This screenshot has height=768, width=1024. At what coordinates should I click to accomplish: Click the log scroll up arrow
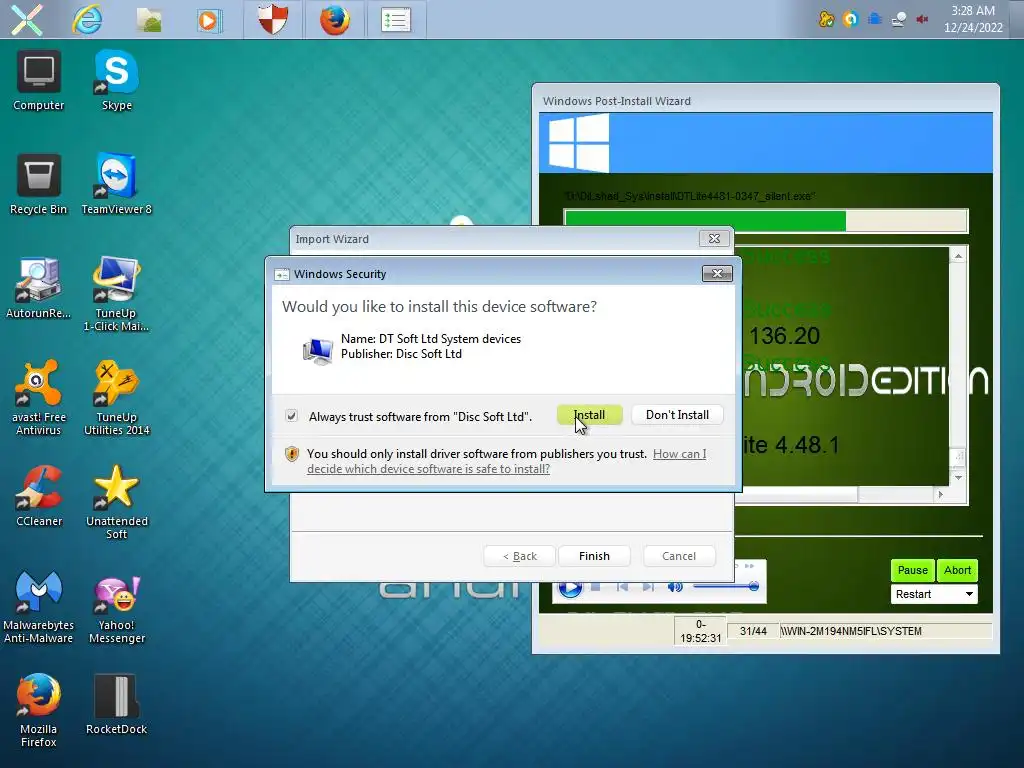[958, 256]
